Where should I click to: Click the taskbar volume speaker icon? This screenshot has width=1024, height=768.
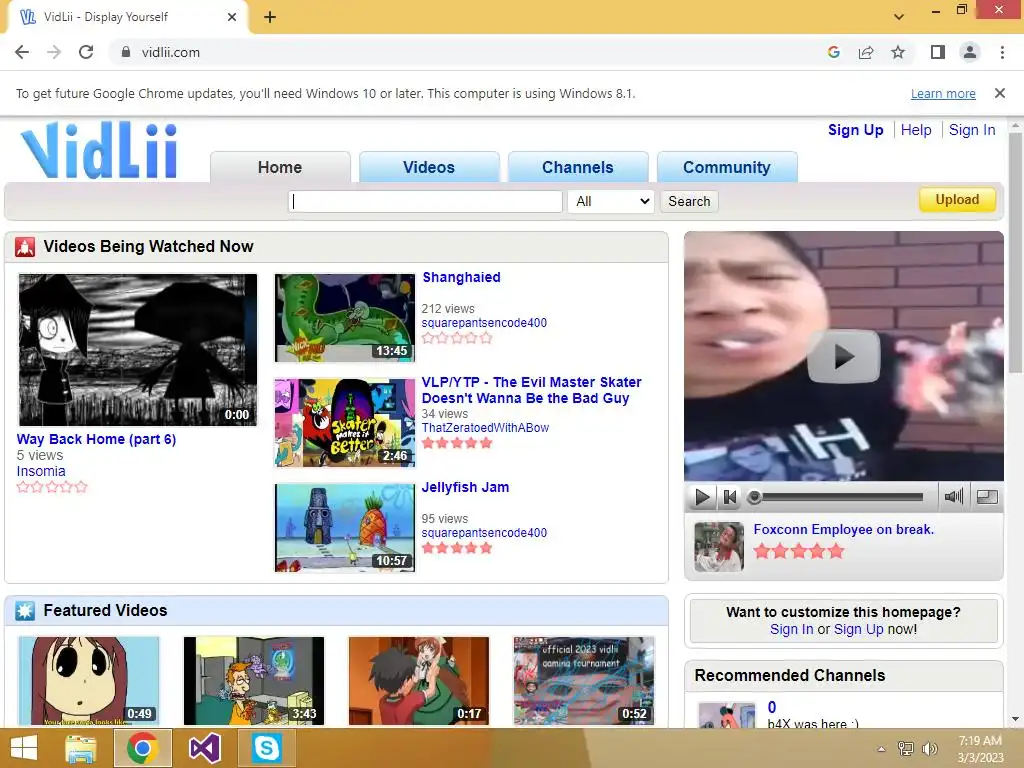(929, 748)
